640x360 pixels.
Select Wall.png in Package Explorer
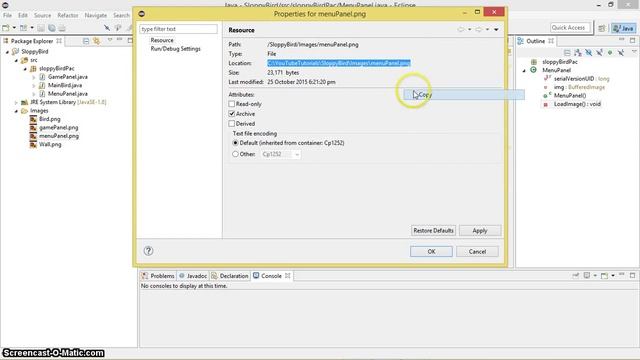[x=50, y=144]
